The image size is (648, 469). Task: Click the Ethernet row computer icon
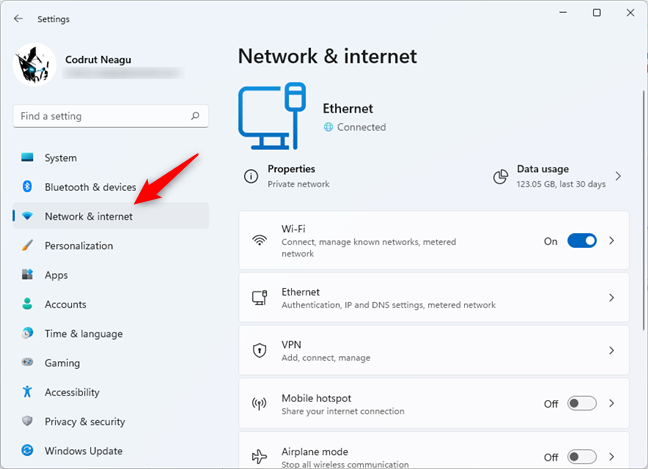click(x=260, y=298)
